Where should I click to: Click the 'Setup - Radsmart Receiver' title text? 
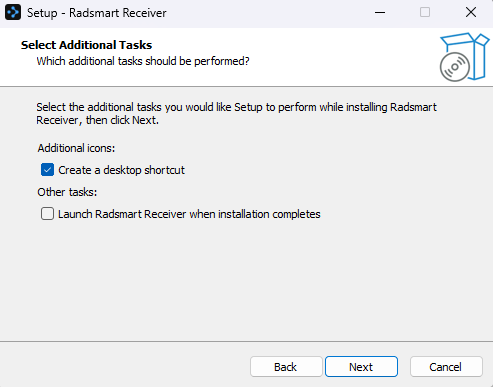[x=97, y=13]
